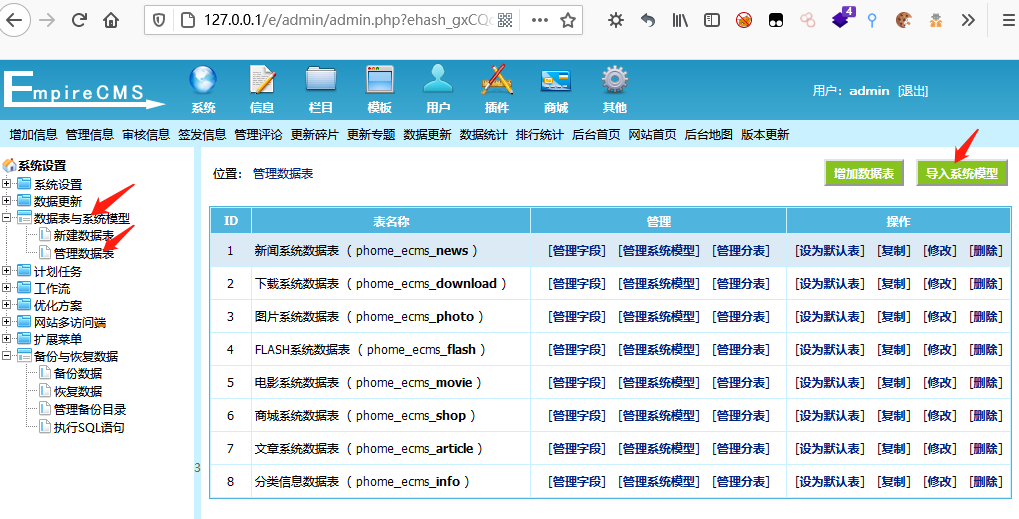This screenshot has height=519, width=1019.
Task: Click the 插件 plugin icon
Action: [x=497, y=81]
